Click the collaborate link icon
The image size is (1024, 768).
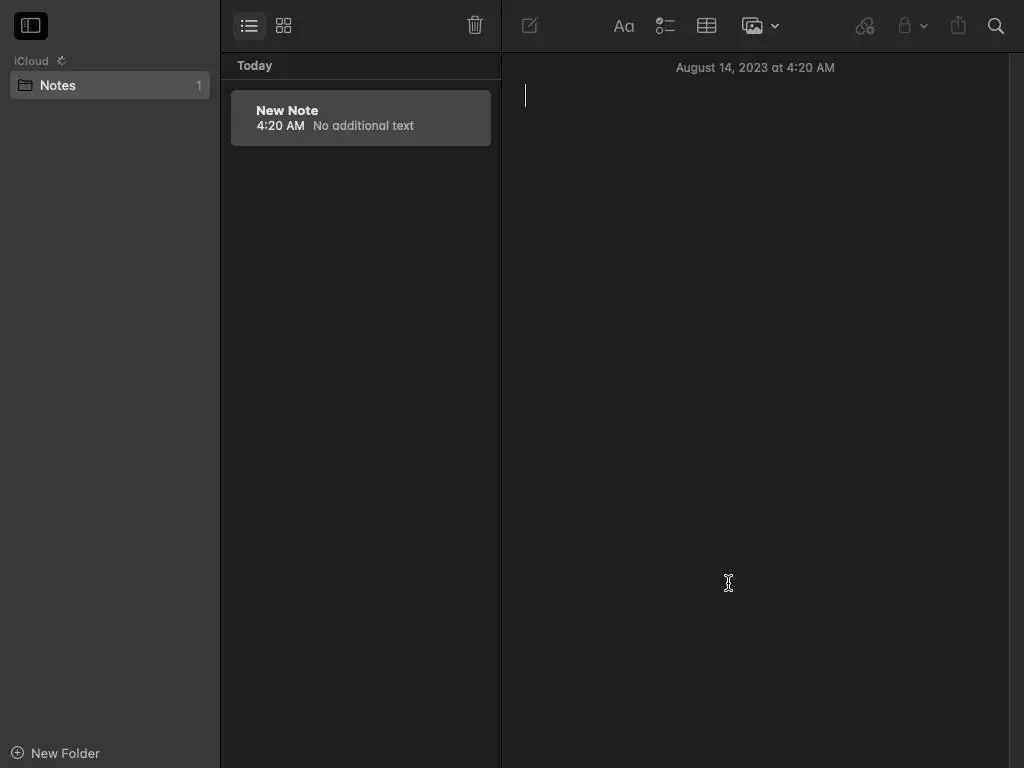(865, 25)
